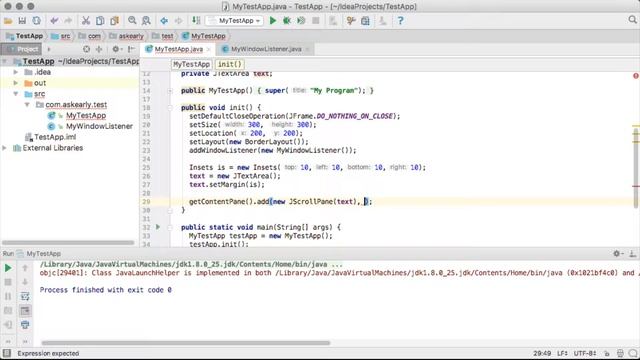Click the Run console horizontal scrollbar
The height and width of the screenshot is (360, 640).
click(x=186, y=343)
